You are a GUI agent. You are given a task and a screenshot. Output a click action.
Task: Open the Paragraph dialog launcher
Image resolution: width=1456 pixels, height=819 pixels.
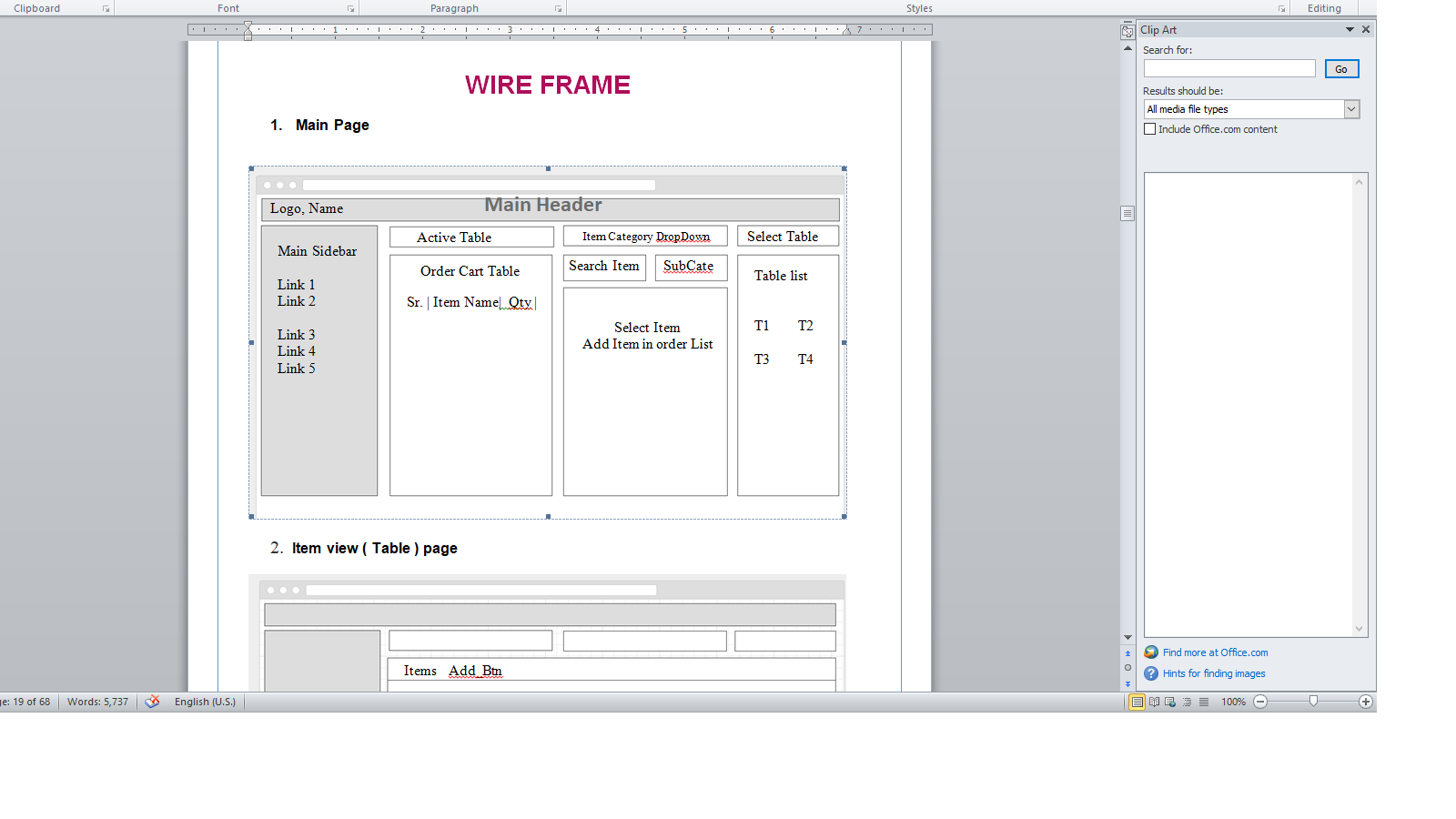(x=558, y=9)
